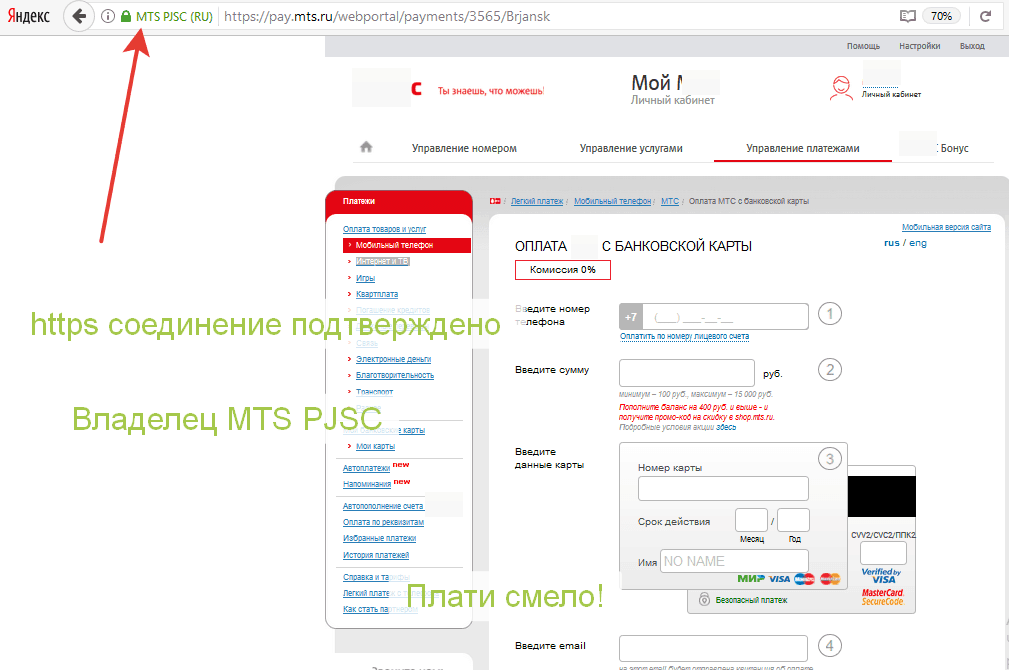This screenshot has height=670, width=1009.
Task: Click the user avatar icon for Личный кабинет
Action: pos(841,89)
